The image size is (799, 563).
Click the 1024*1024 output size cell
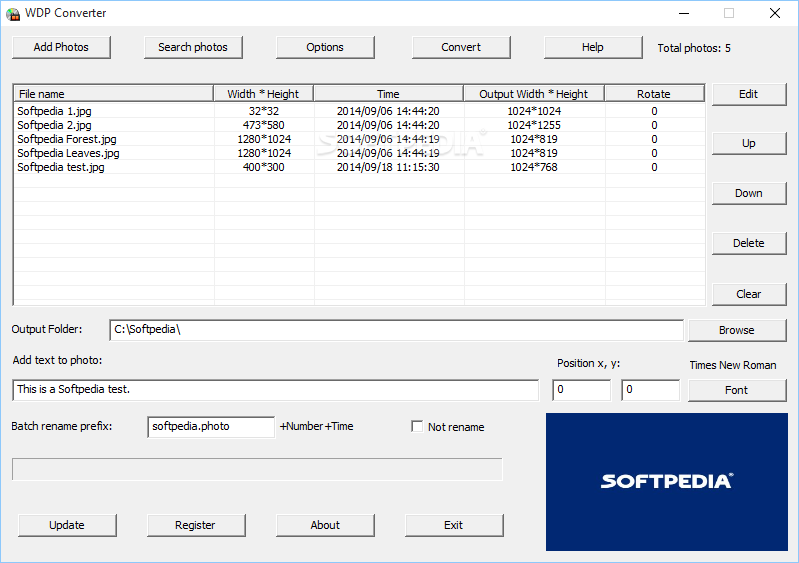coord(534,111)
